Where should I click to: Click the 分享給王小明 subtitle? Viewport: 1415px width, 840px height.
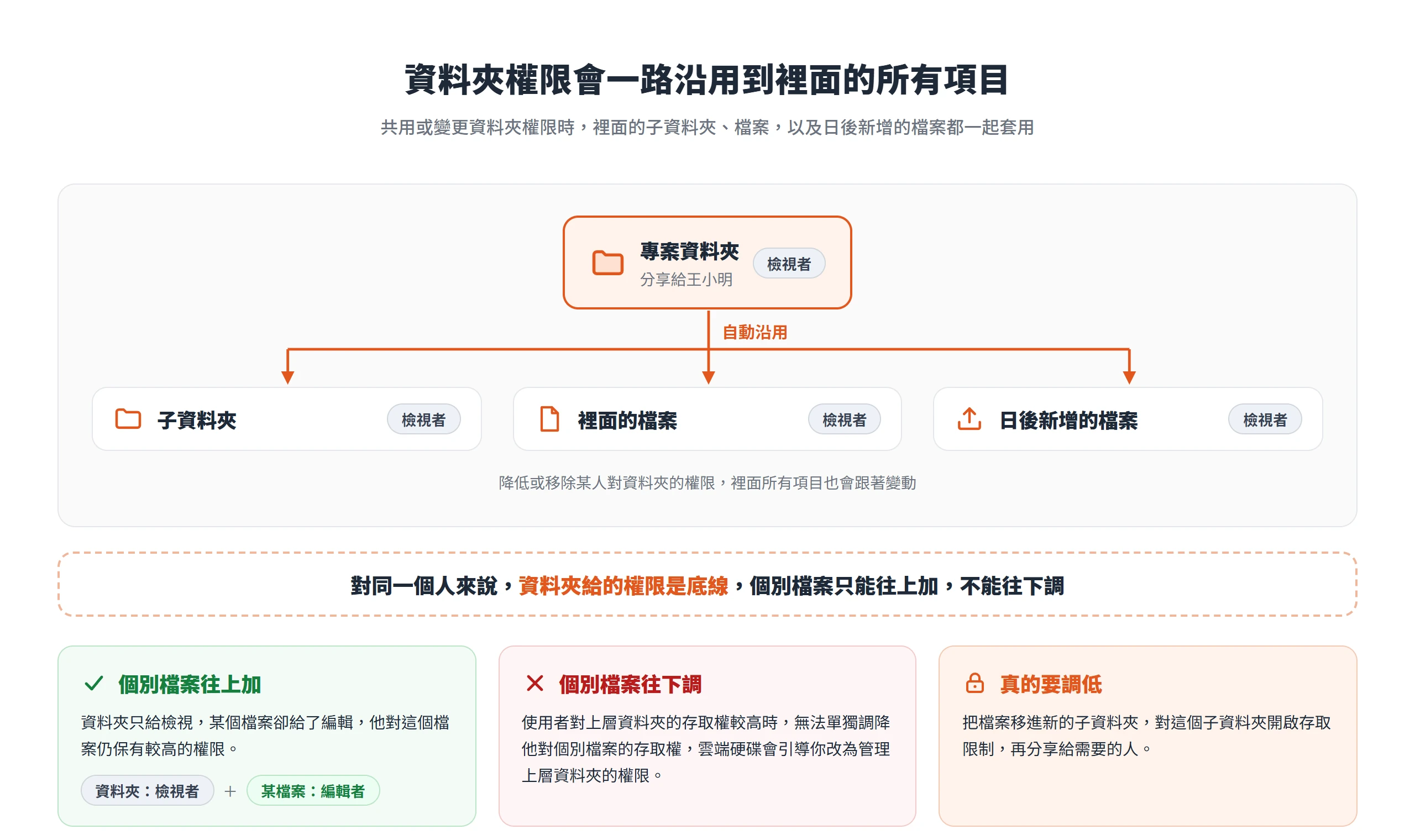(686, 279)
